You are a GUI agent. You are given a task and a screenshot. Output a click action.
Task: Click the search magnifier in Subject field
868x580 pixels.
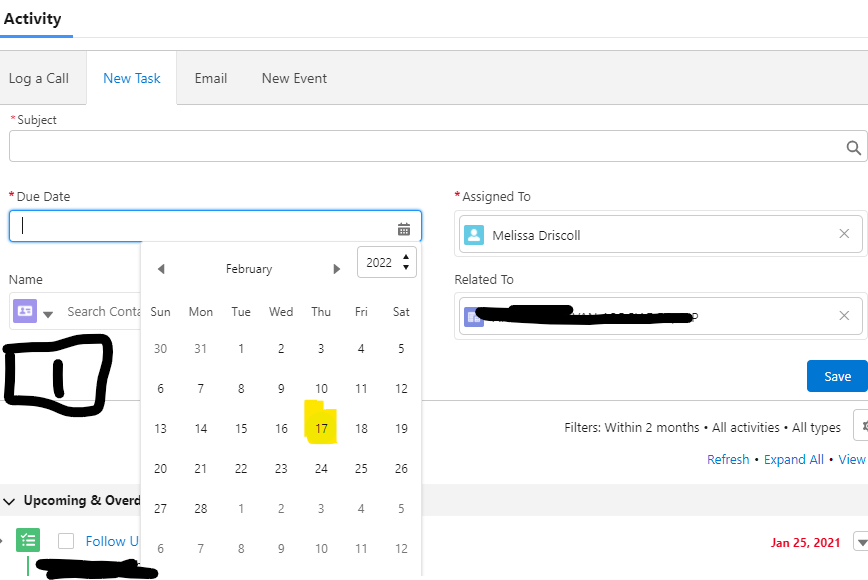pos(853,148)
